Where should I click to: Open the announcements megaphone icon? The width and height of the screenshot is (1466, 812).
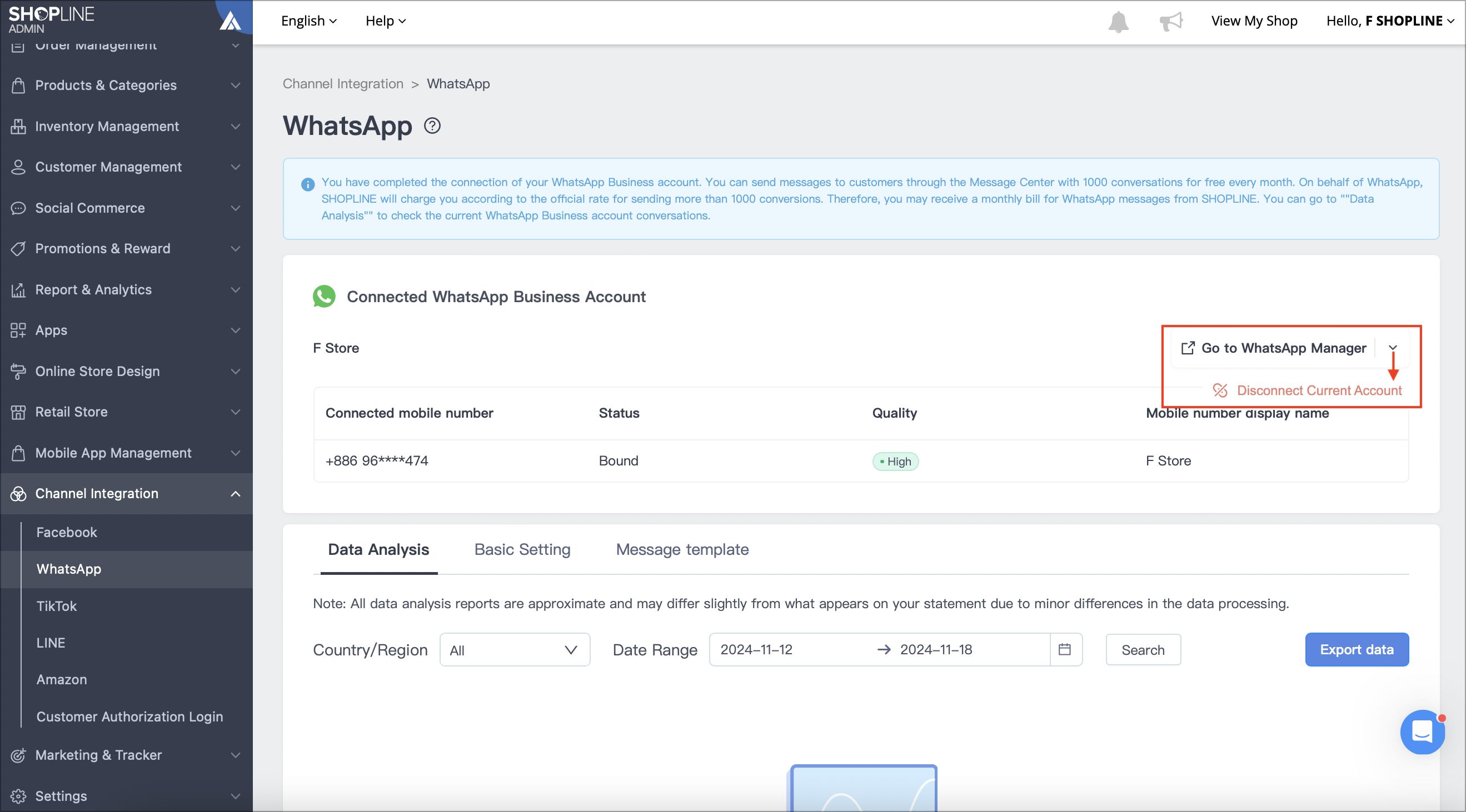[x=1171, y=22]
